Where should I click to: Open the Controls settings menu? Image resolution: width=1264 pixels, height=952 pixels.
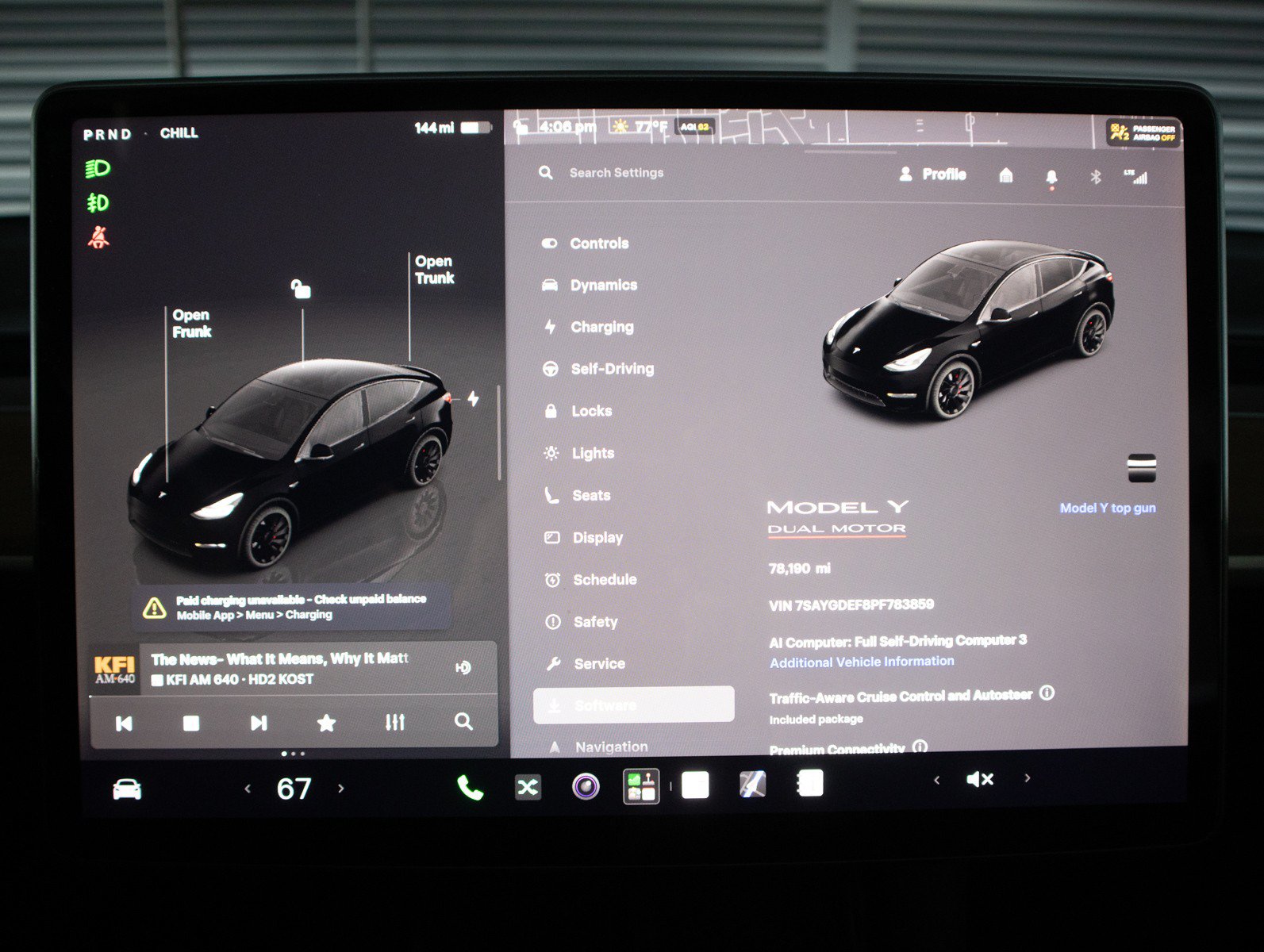[586, 244]
